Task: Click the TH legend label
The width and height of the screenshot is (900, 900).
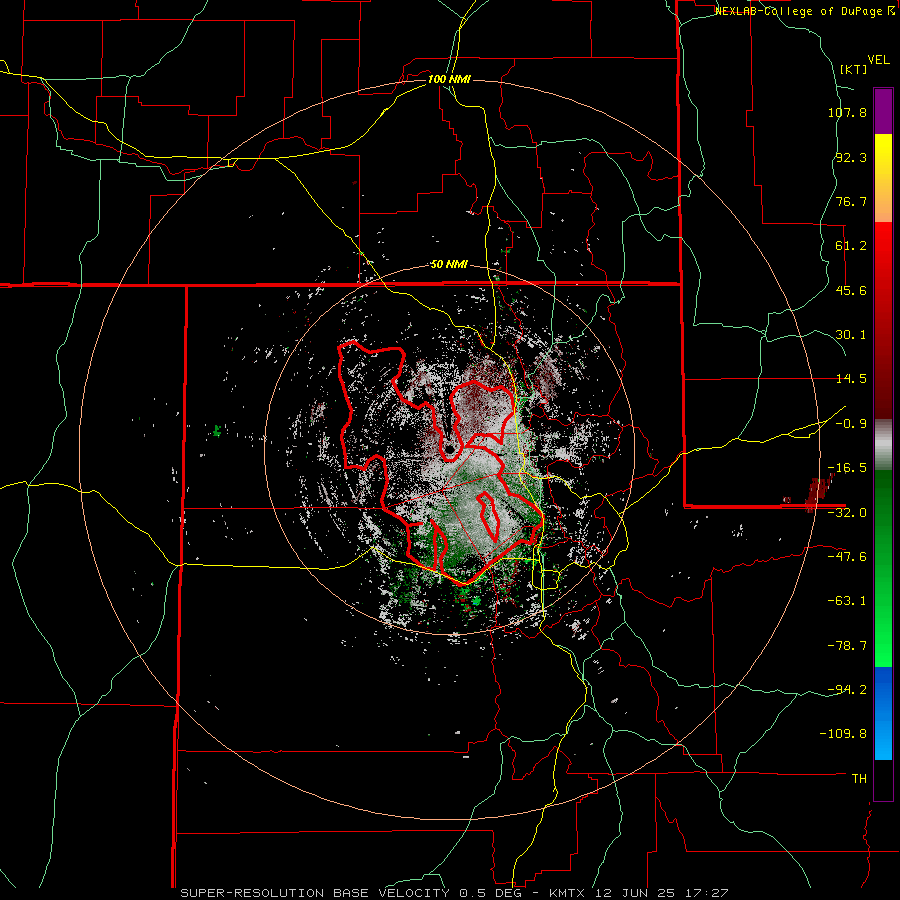Action: tap(859, 778)
